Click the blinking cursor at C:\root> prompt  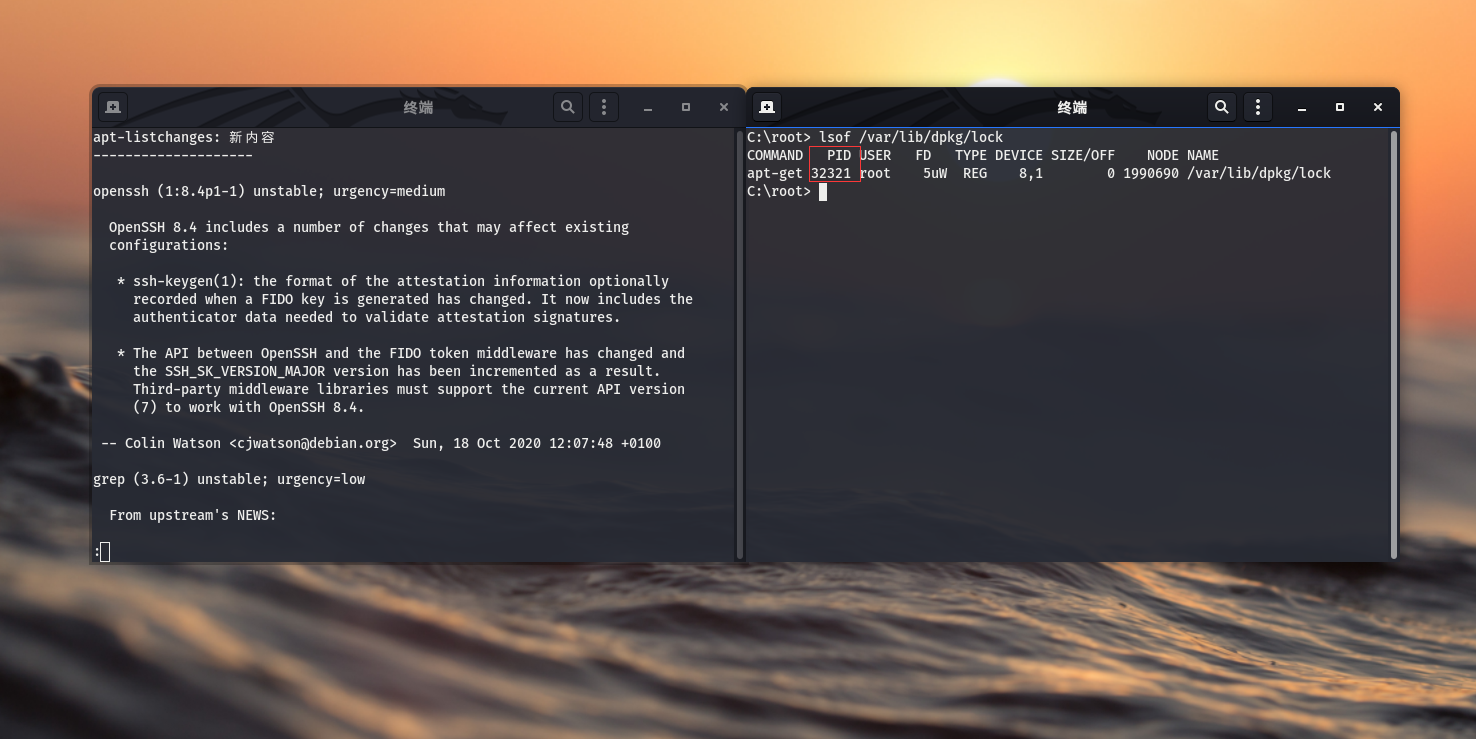point(822,191)
